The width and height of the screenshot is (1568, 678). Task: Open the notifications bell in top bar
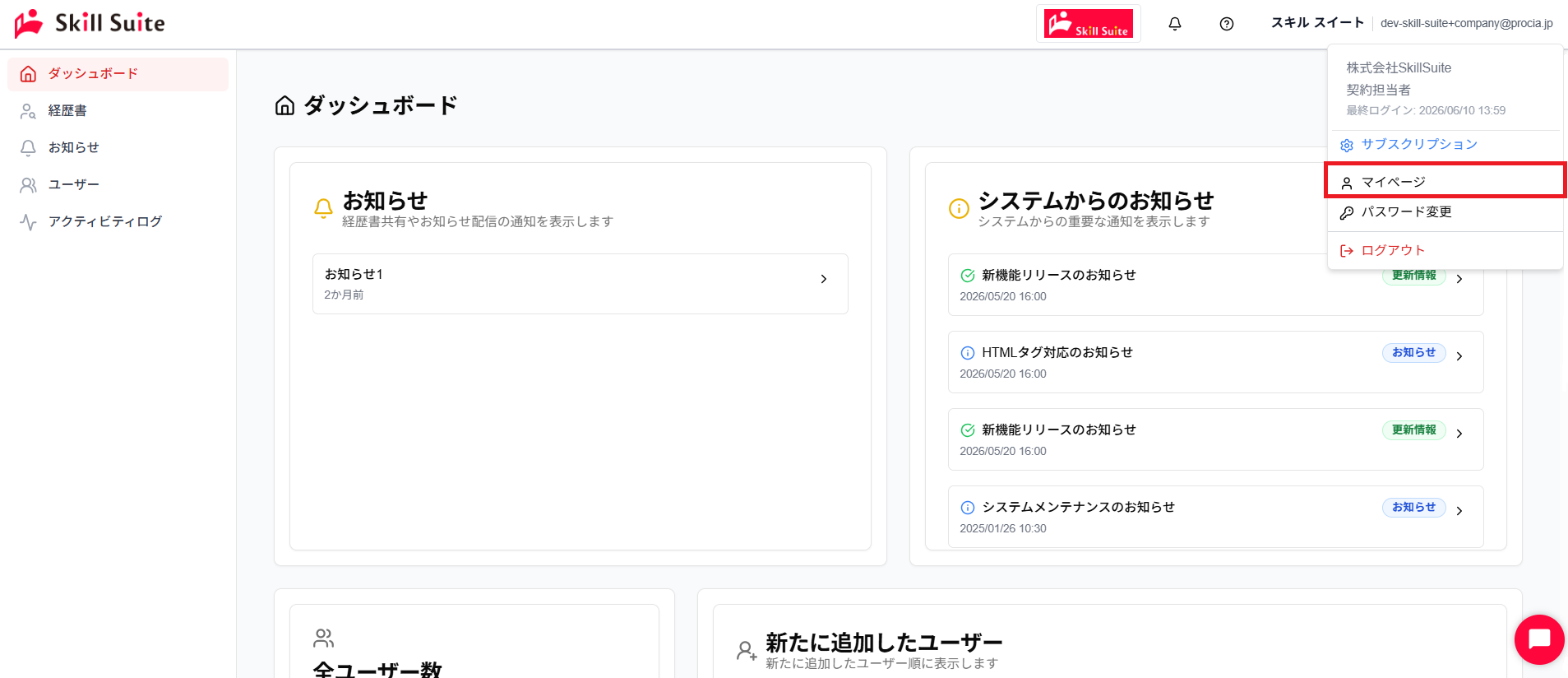point(1175,24)
